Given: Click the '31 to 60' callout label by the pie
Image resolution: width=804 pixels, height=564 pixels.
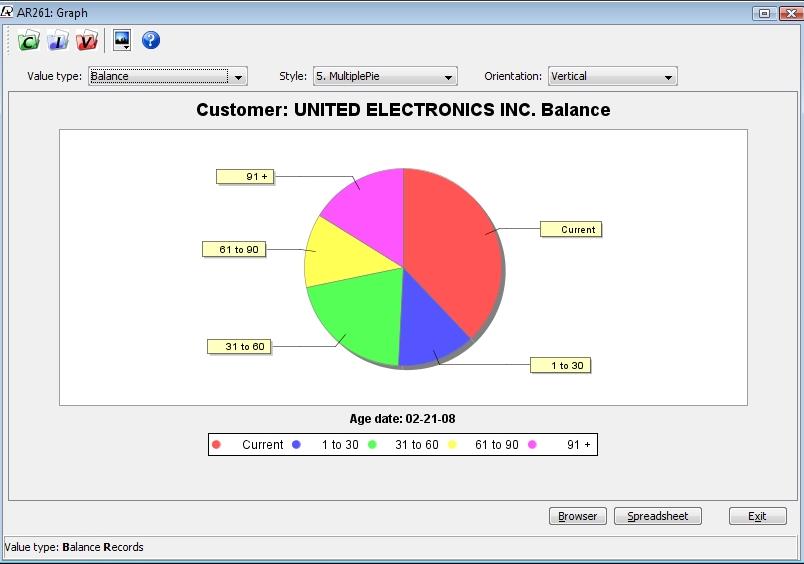Looking at the screenshot, I should (x=239, y=347).
